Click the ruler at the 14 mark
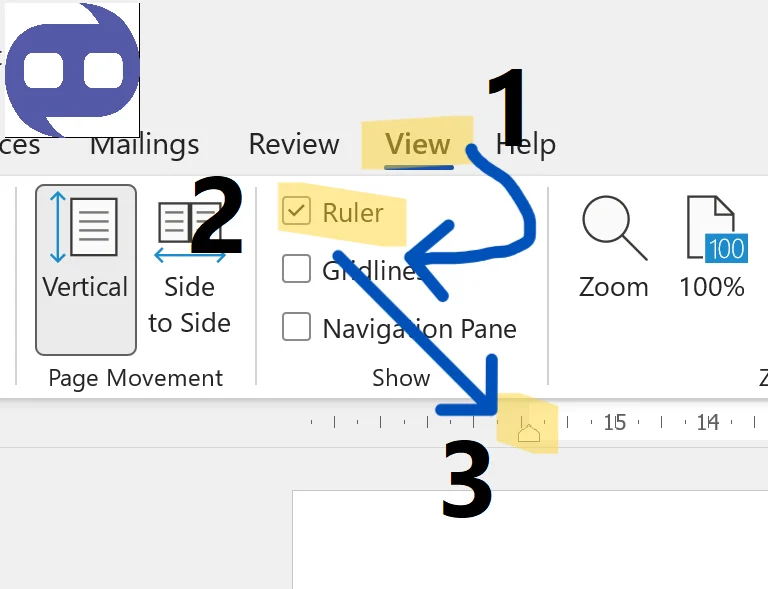Screen dimensions: 768x589 (x=708, y=422)
